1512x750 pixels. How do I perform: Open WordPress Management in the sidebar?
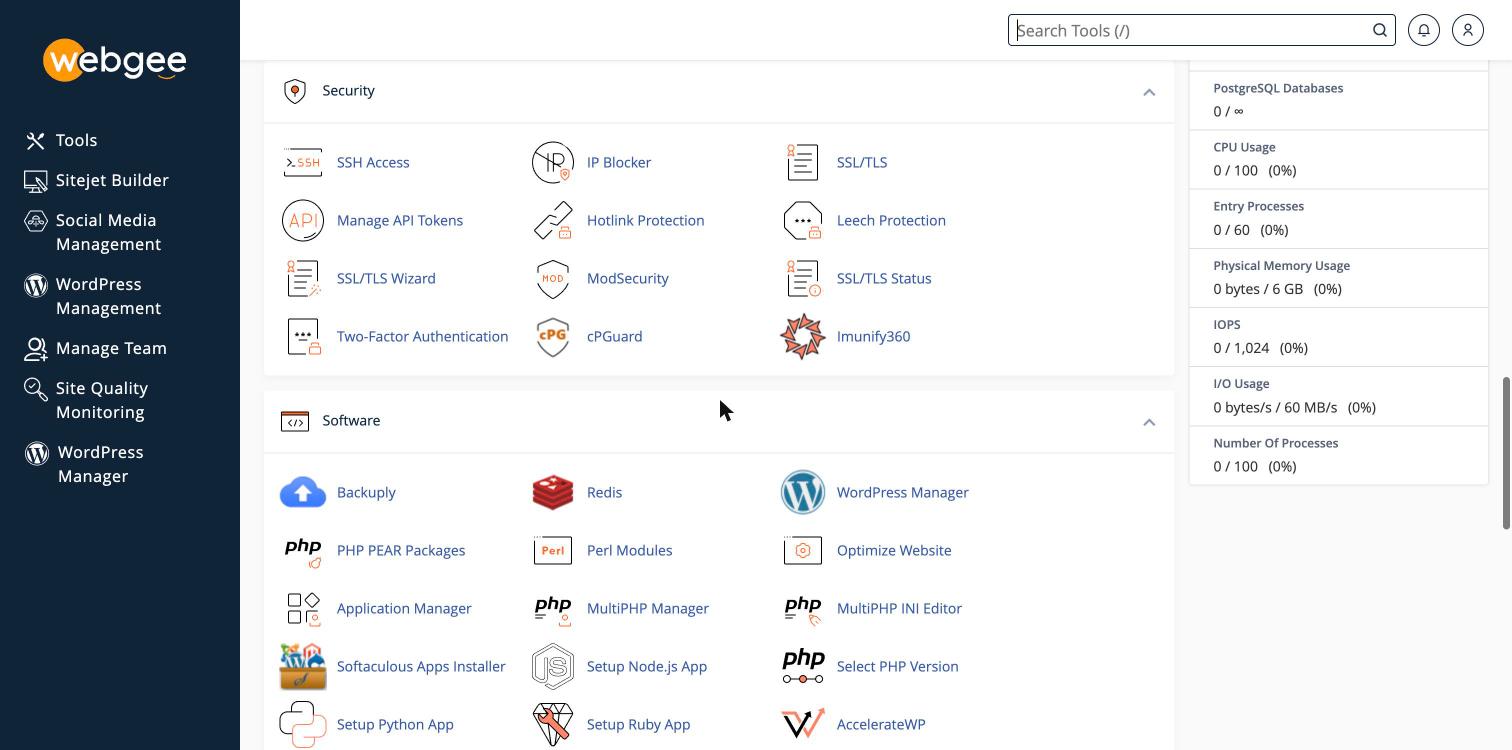click(x=93, y=296)
